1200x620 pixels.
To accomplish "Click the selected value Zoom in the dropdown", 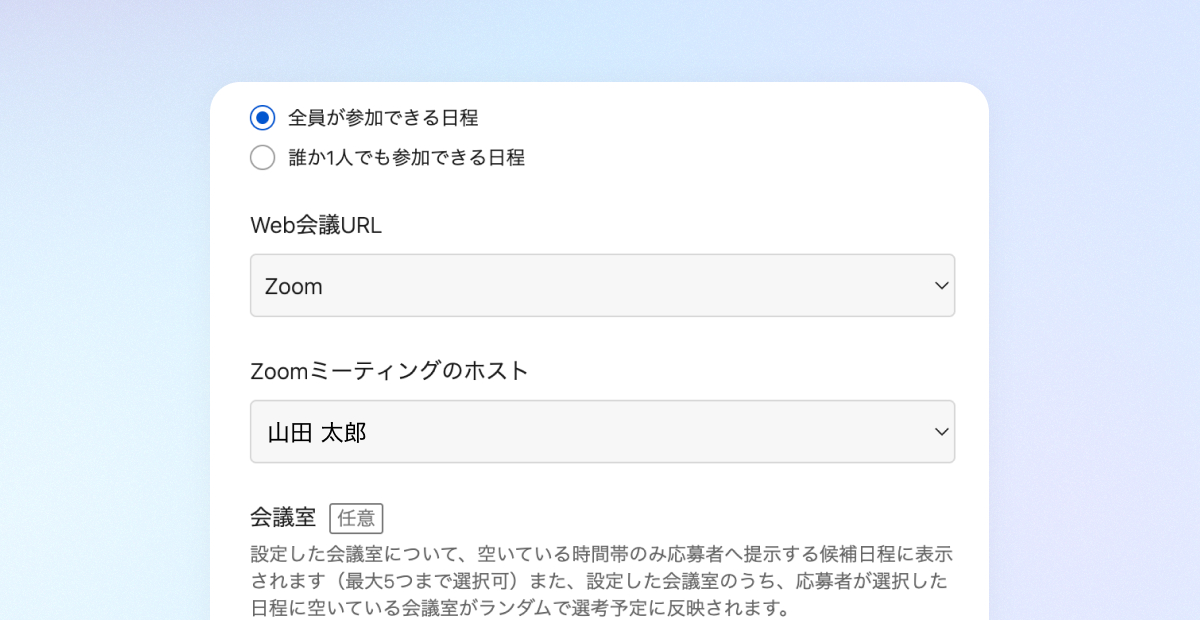I will tap(294, 287).
